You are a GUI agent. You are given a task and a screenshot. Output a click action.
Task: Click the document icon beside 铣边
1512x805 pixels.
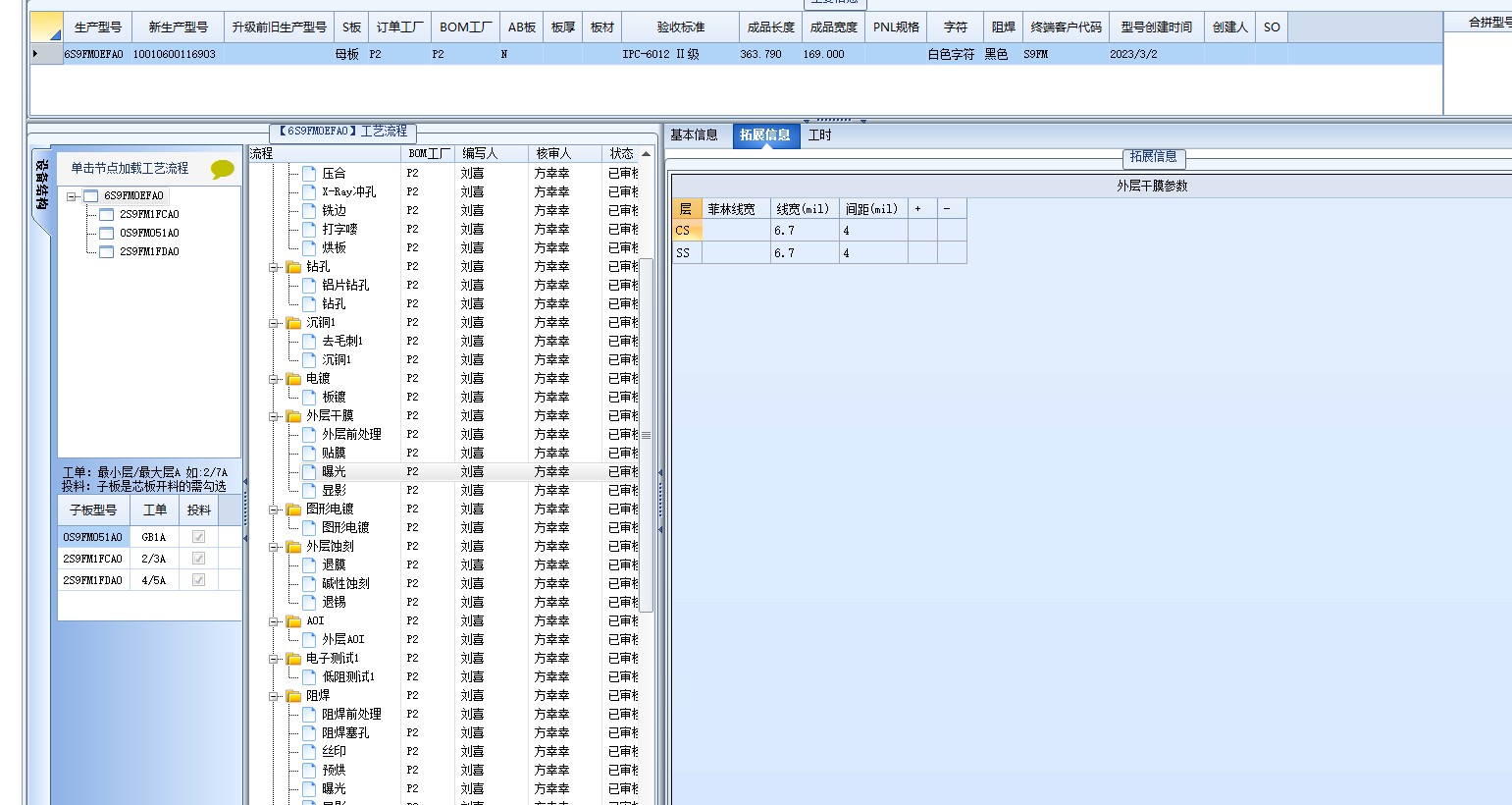tap(309, 210)
